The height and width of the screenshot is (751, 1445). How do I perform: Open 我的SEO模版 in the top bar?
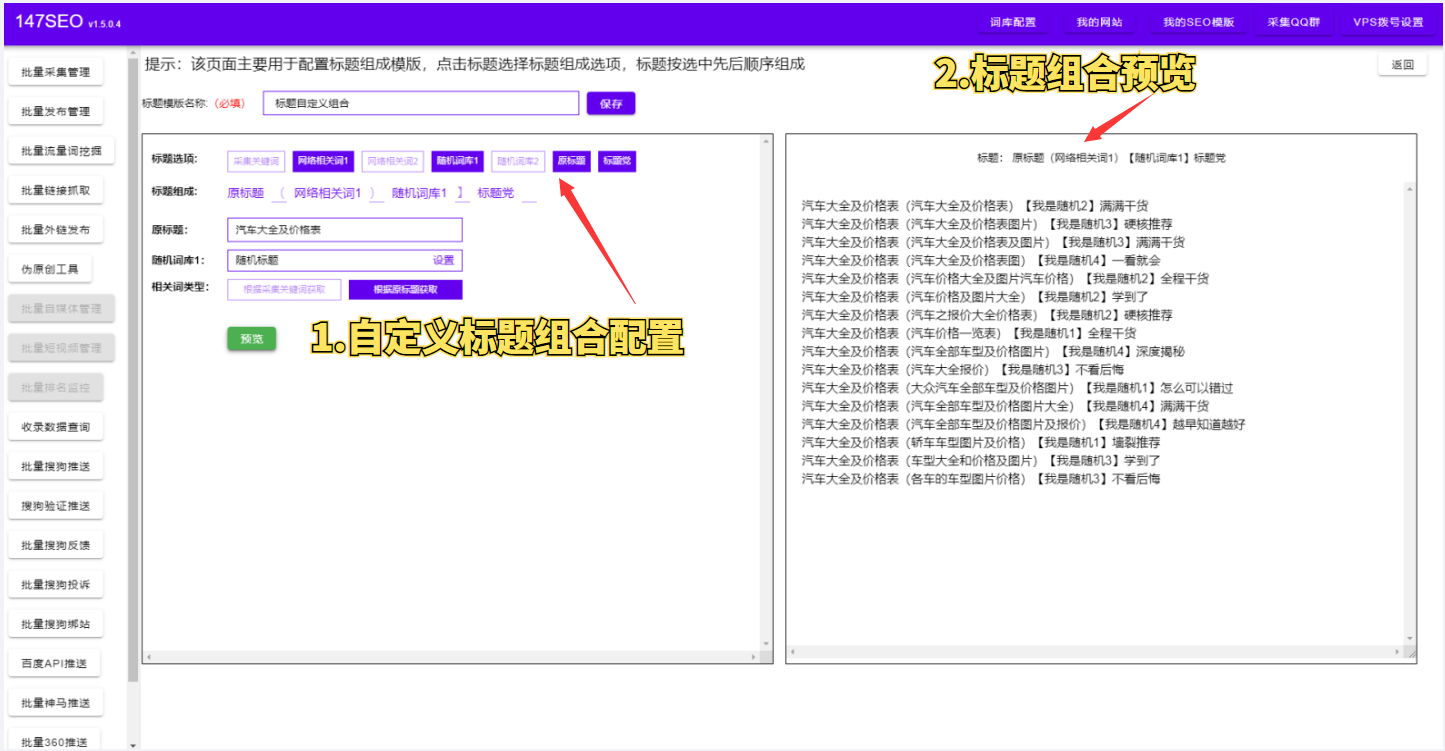(x=1198, y=23)
